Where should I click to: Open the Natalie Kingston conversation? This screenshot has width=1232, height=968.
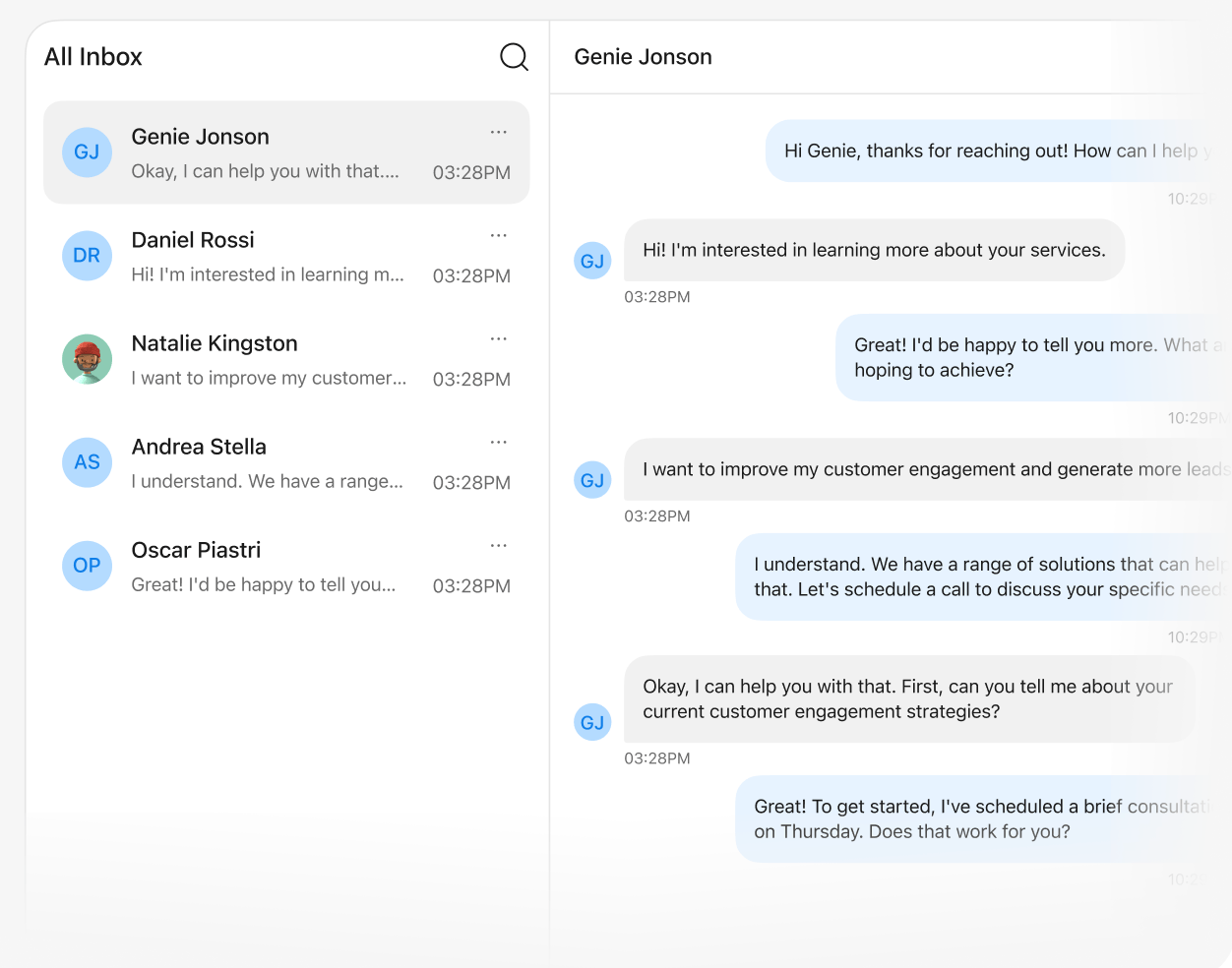point(286,359)
